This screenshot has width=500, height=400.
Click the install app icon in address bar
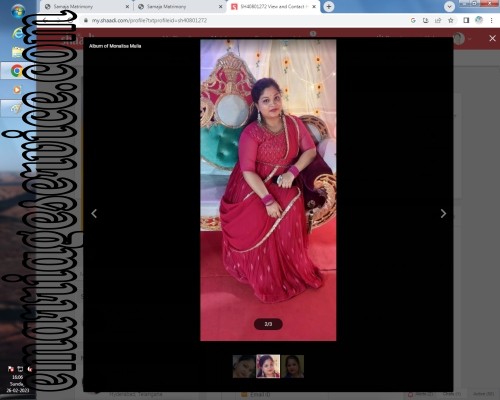point(426,21)
